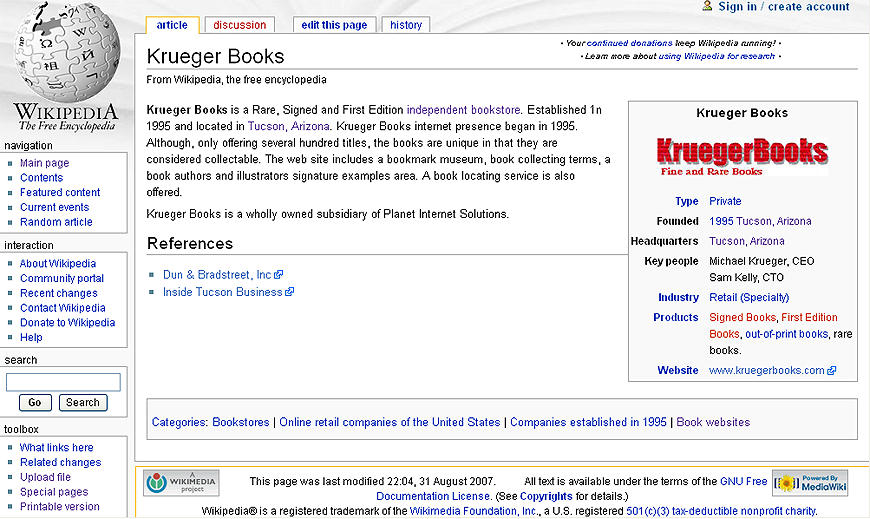View the history tab
870x519 pixels.
coord(406,25)
